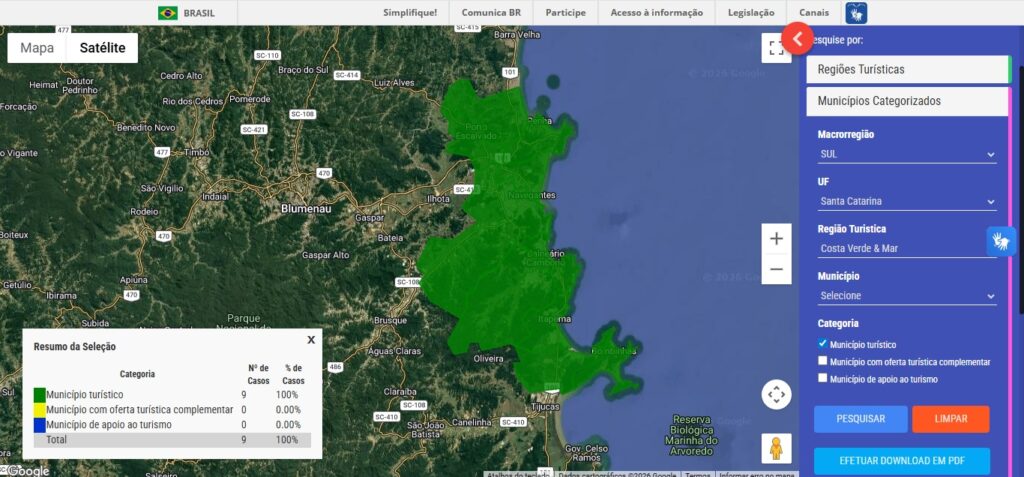Click Pomerode label on the map
The height and width of the screenshot is (477, 1024).
(x=249, y=99)
